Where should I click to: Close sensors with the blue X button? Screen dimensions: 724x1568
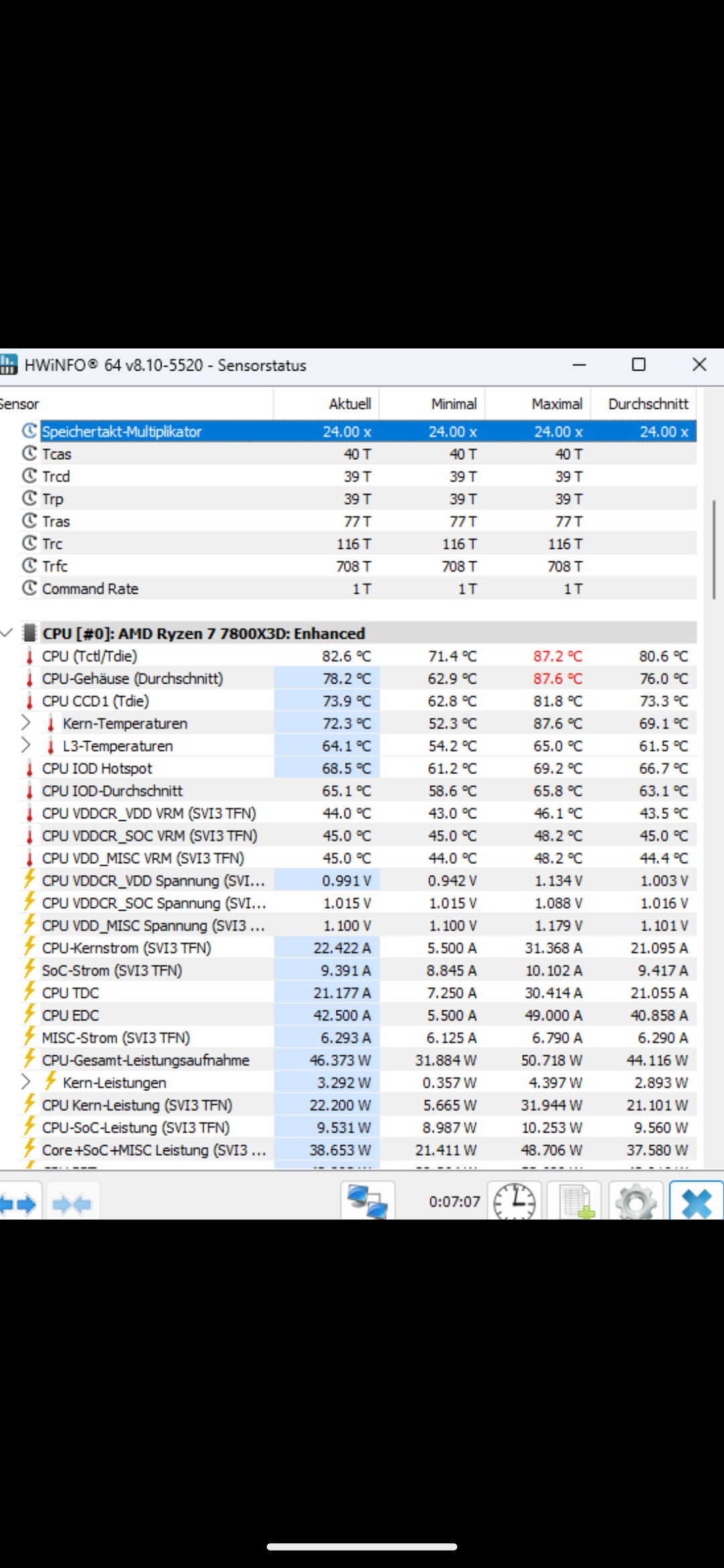point(697,1202)
